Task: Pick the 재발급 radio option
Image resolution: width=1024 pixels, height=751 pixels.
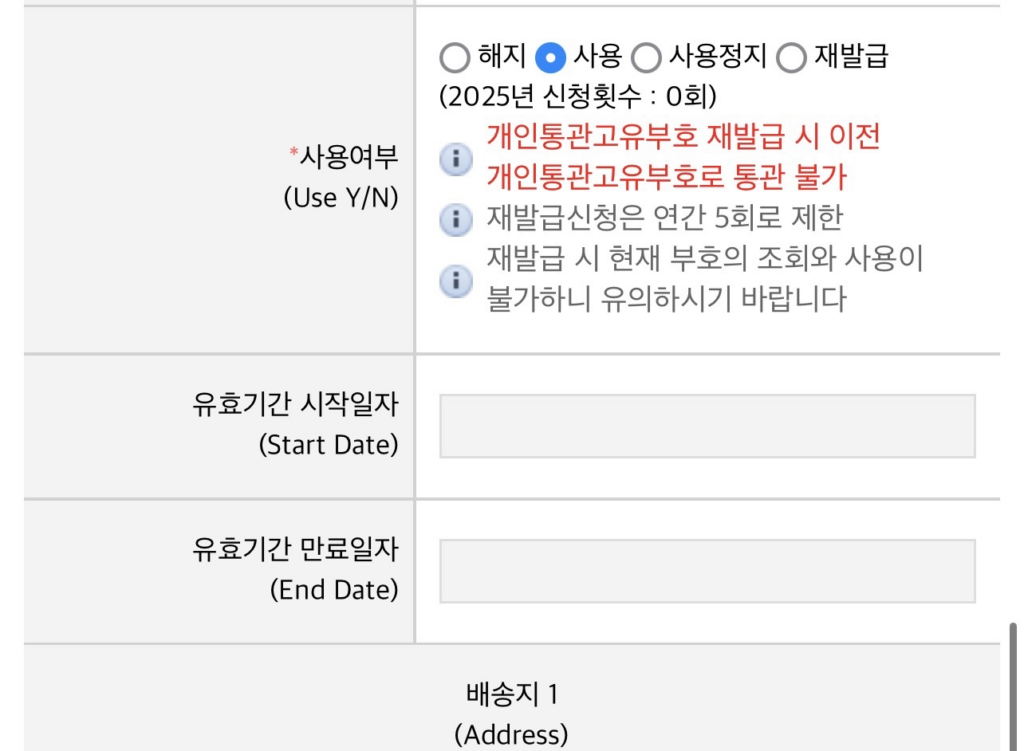Action: click(x=791, y=58)
